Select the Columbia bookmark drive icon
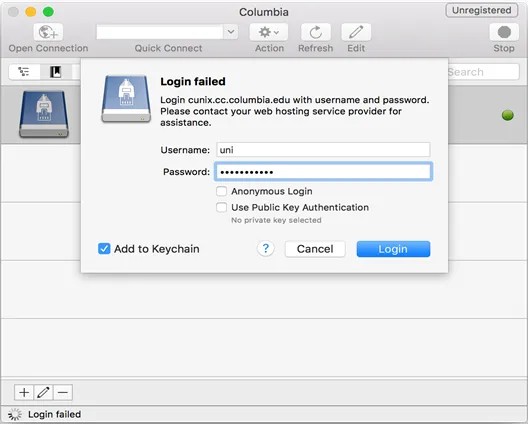 tap(44, 114)
